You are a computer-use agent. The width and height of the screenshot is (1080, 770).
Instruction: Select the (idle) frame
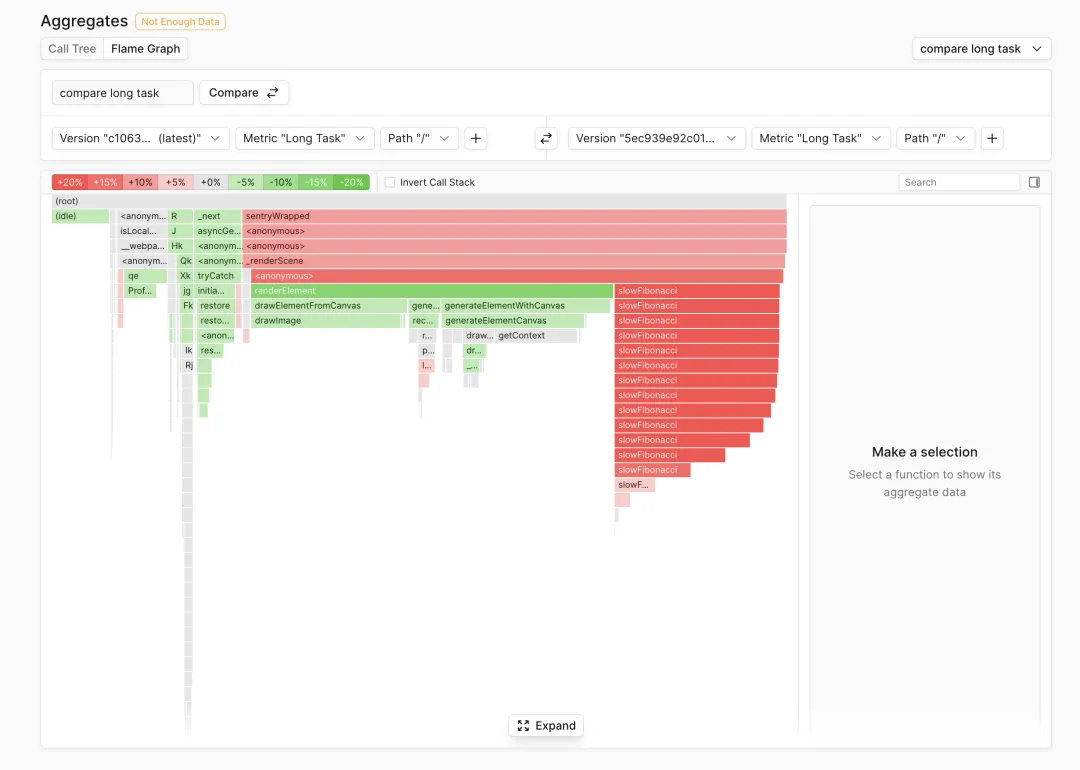[81, 216]
